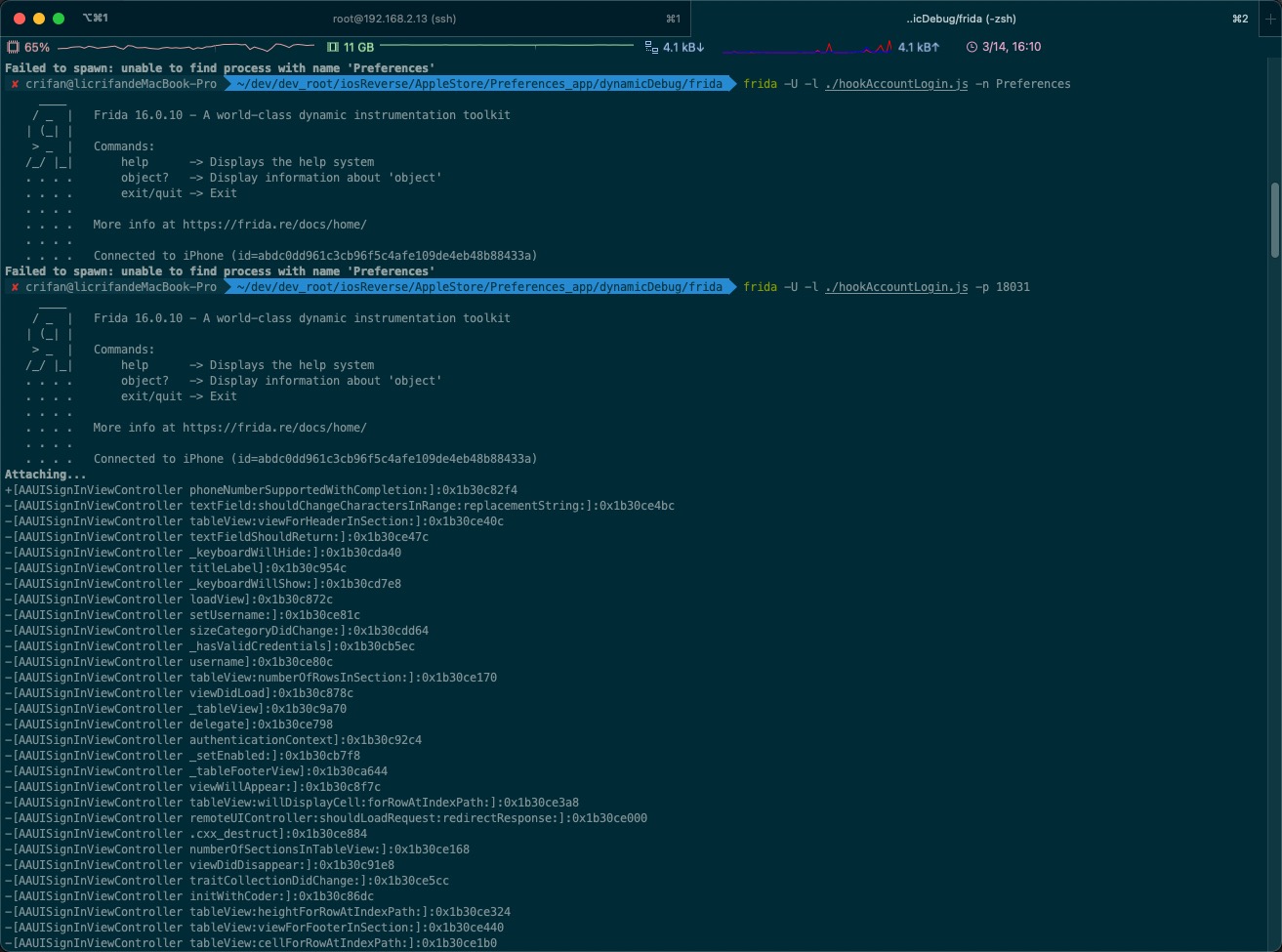The height and width of the screenshot is (952, 1282).
Task: Click the viewDidDisappear: method line
Action: (x=199, y=865)
